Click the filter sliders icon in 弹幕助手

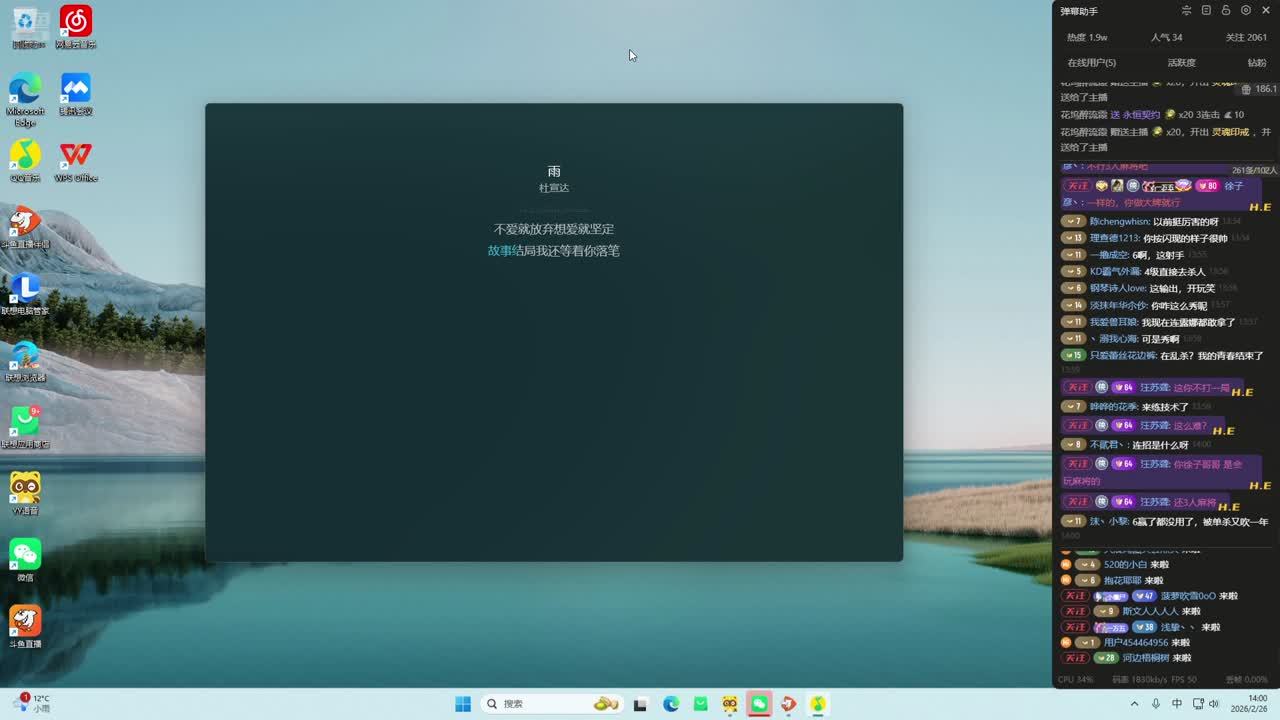(x=1186, y=11)
